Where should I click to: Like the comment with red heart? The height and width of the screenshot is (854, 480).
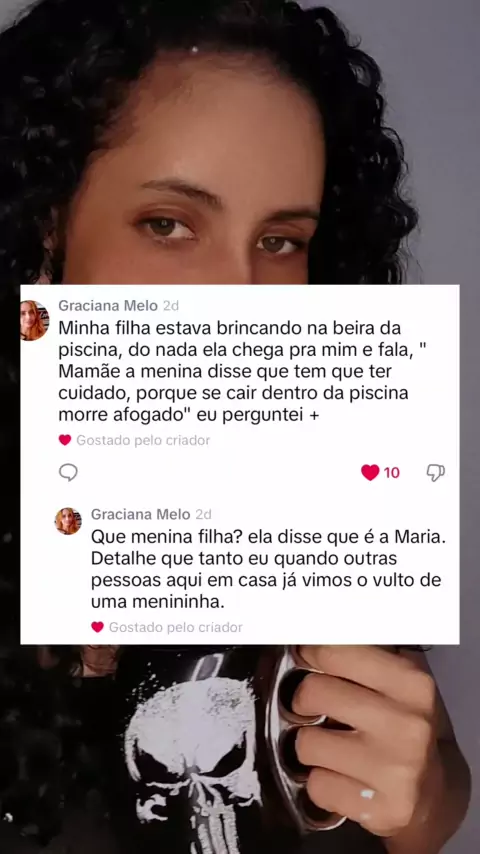370,472
